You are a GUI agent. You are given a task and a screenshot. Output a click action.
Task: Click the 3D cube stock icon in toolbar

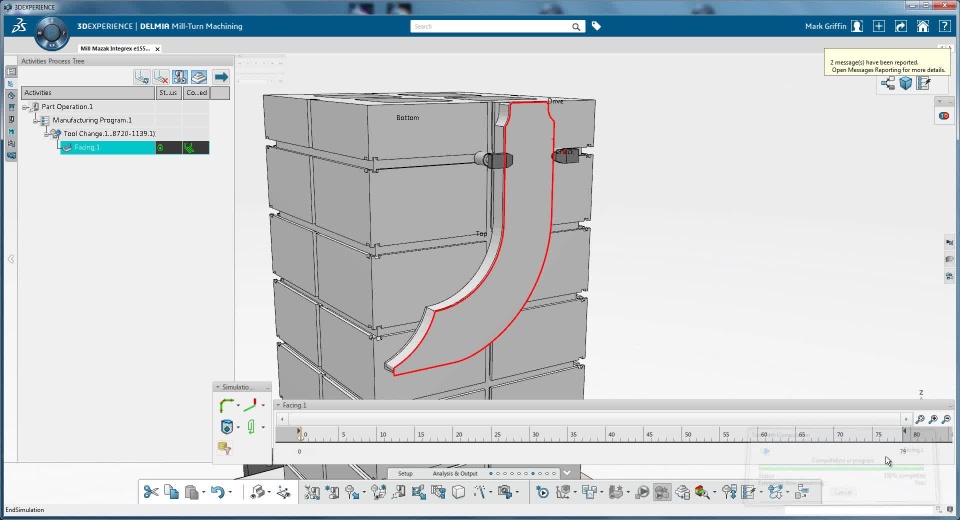pos(459,492)
